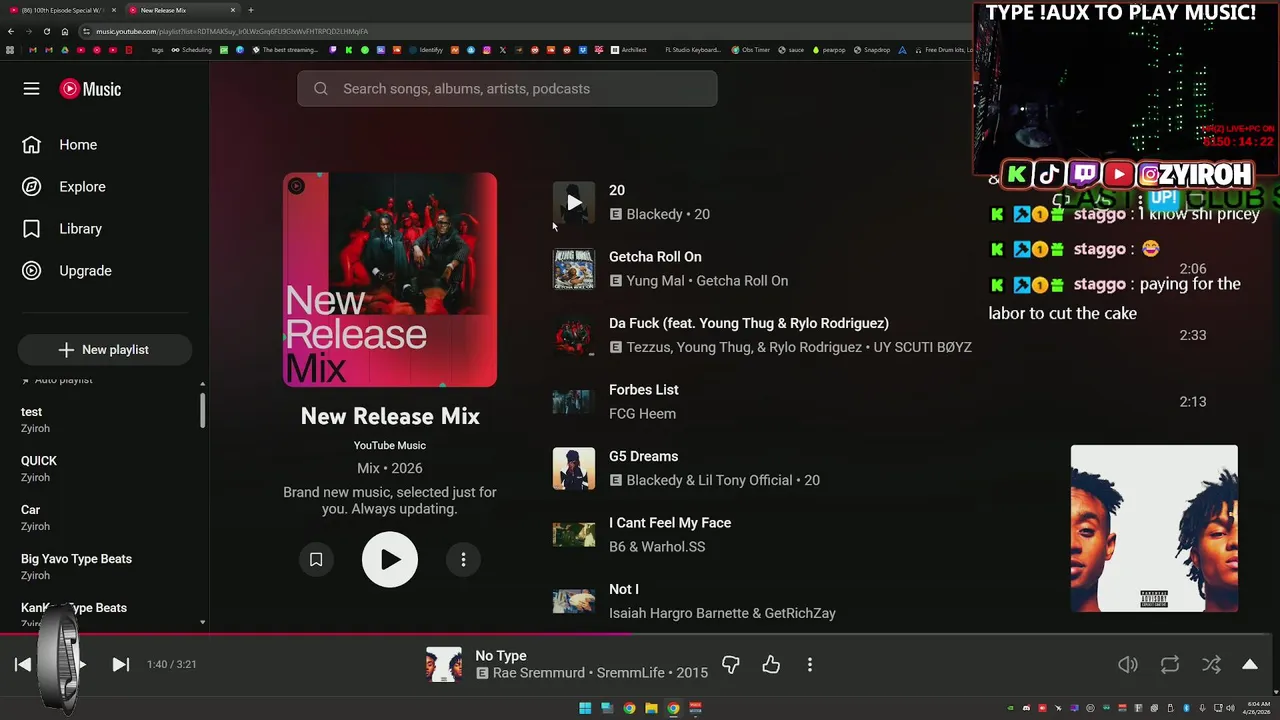The image size is (1280, 720).
Task: Select Forbes List track
Action: pyautogui.click(x=644, y=390)
